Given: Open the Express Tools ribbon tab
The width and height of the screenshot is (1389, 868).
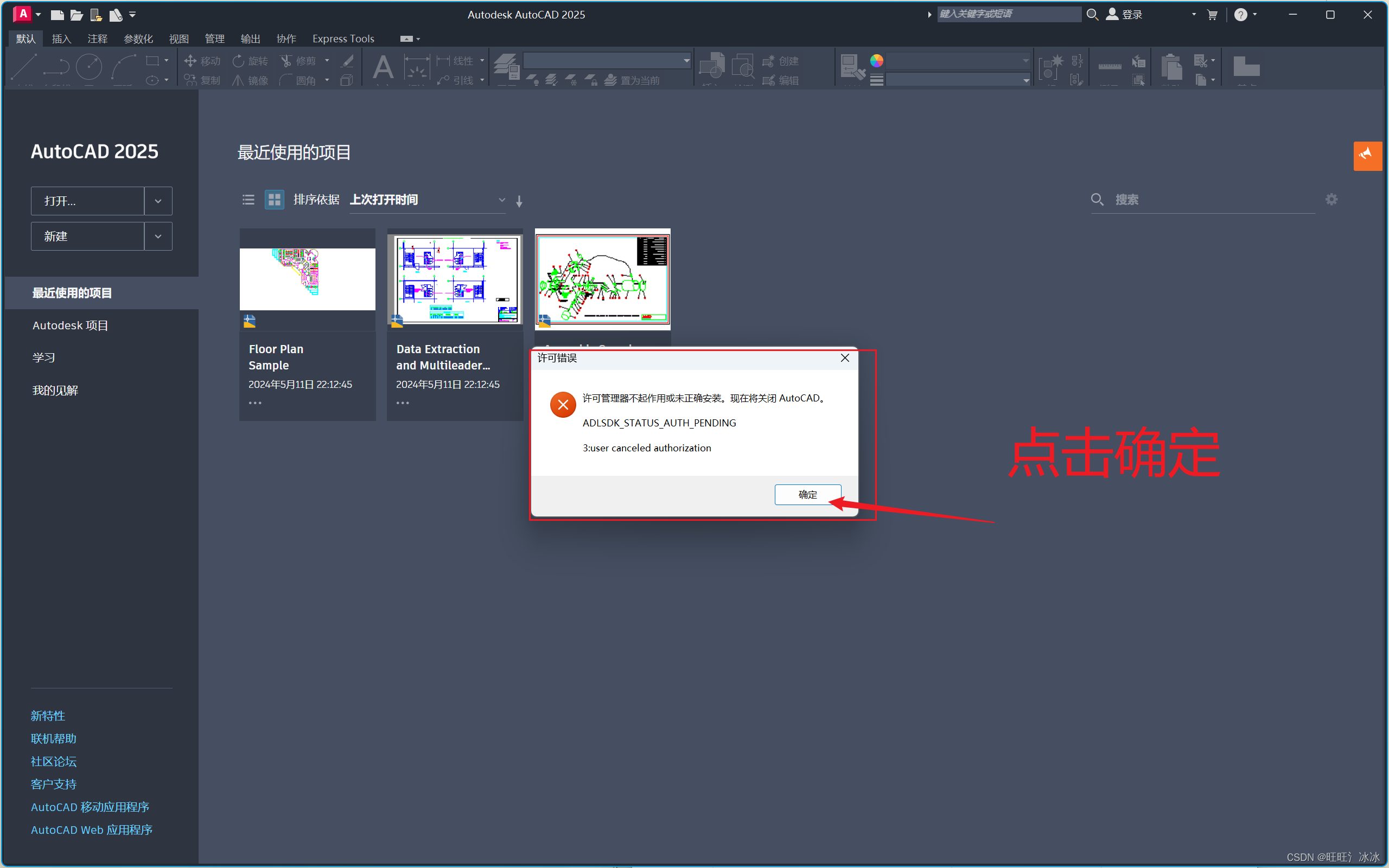Looking at the screenshot, I should [x=343, y=39].
